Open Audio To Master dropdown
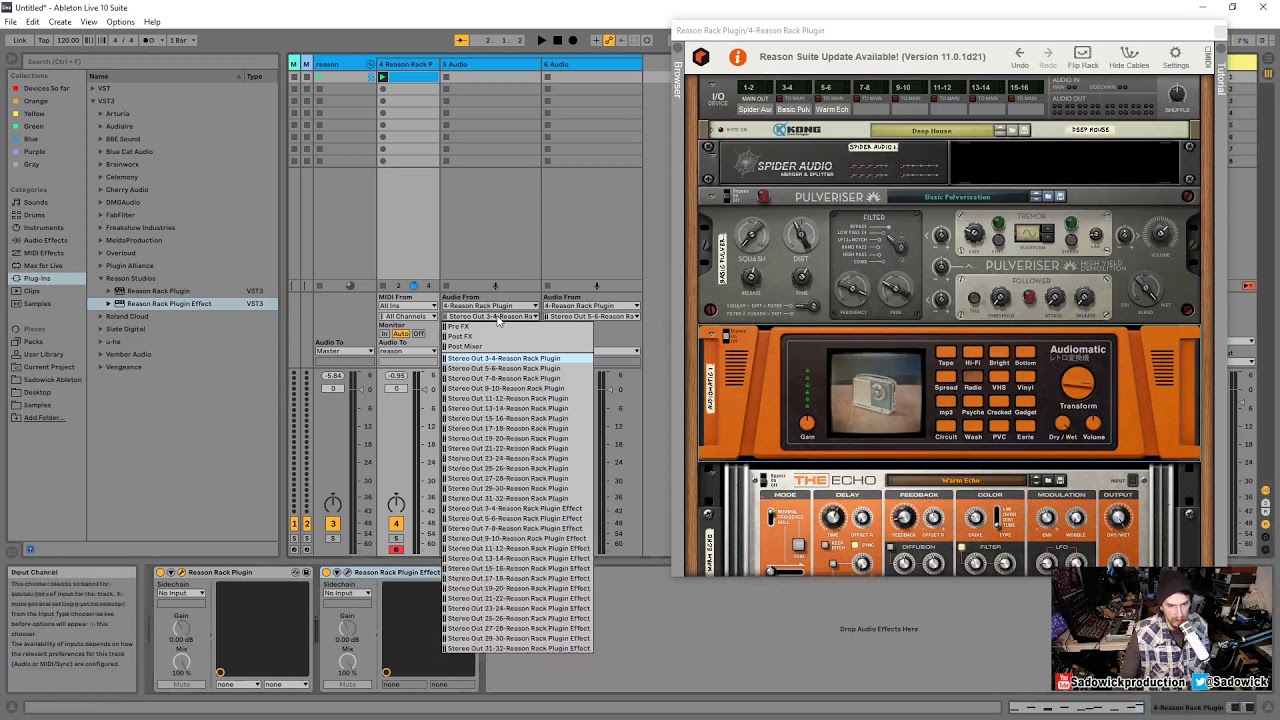The height and width of the screenshot is (720, 1280). click(344, 351)
